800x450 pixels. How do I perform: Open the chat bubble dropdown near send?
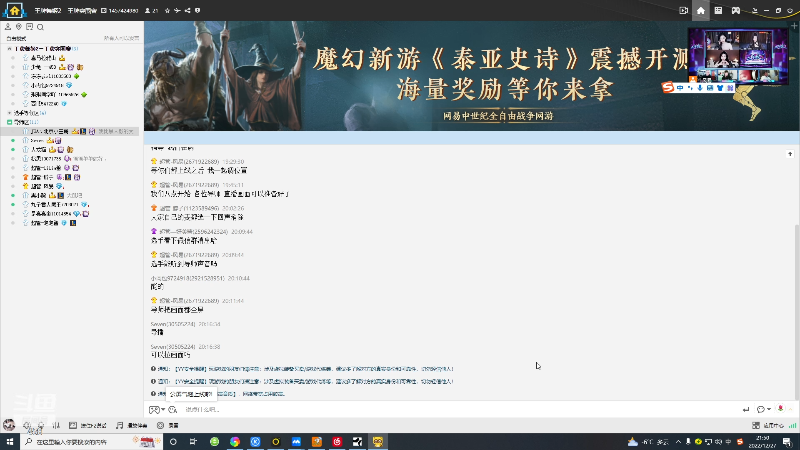pos(764,409)
